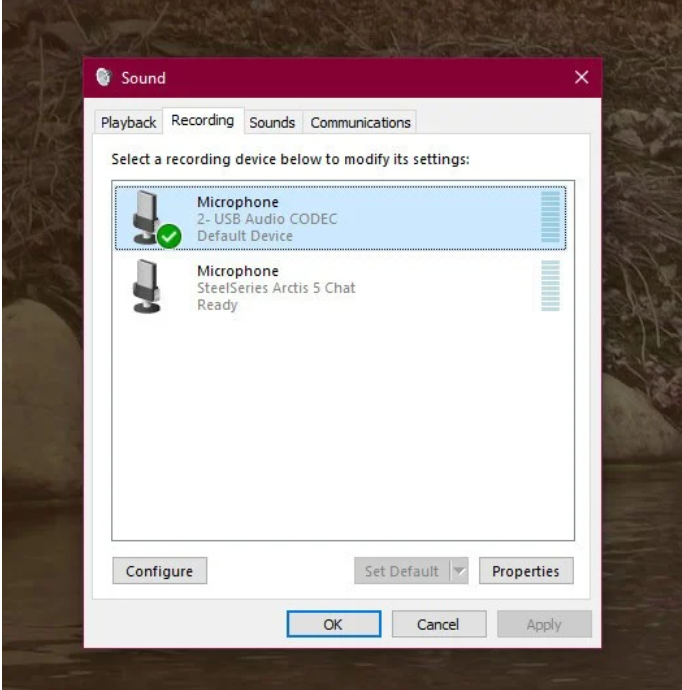
Task: Expand the Set Default dropdown arrow
Action: click(x=459, y=571)
